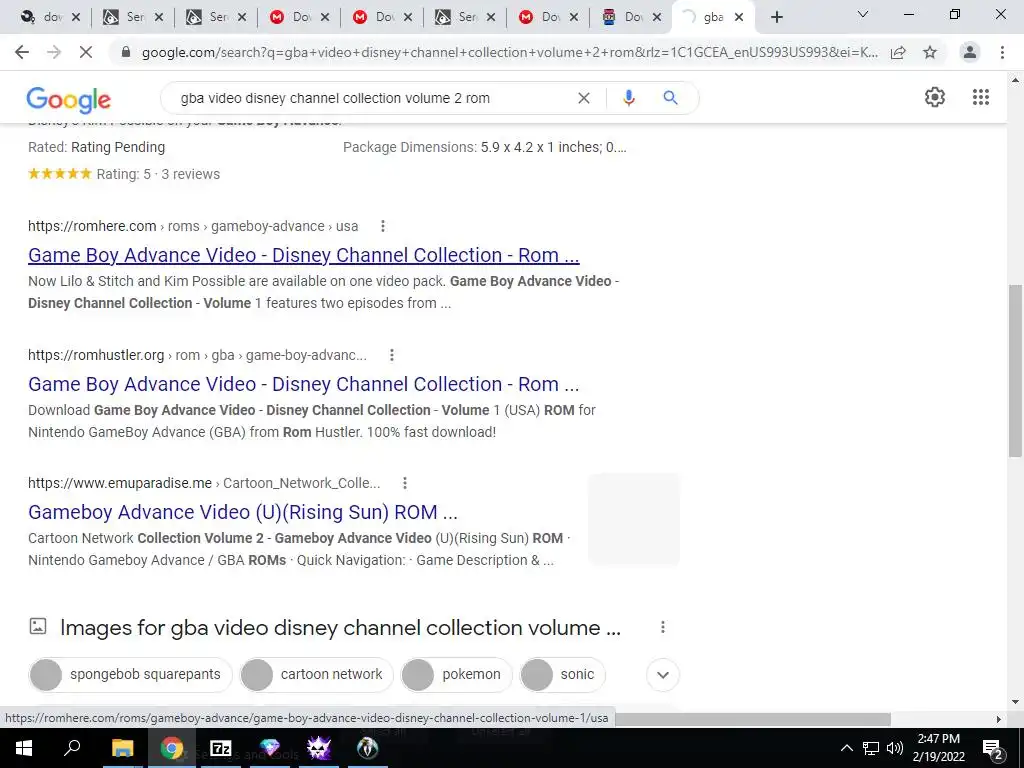The height and width of the screenshot is (768, 1024).
Task: Select the cartoon network chip
Action: coord(316,675)
